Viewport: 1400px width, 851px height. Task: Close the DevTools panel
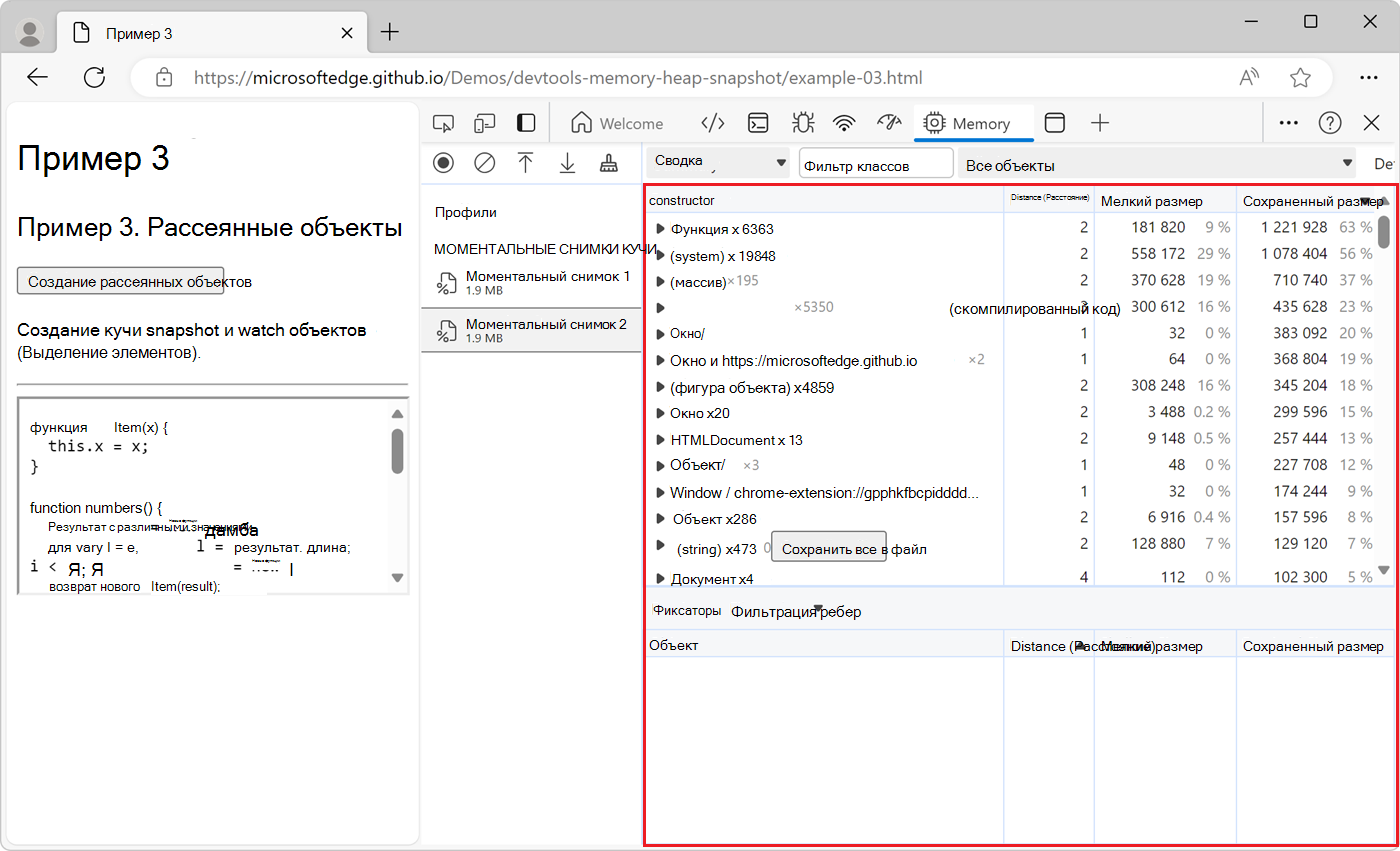click(x=1372, y=123)
